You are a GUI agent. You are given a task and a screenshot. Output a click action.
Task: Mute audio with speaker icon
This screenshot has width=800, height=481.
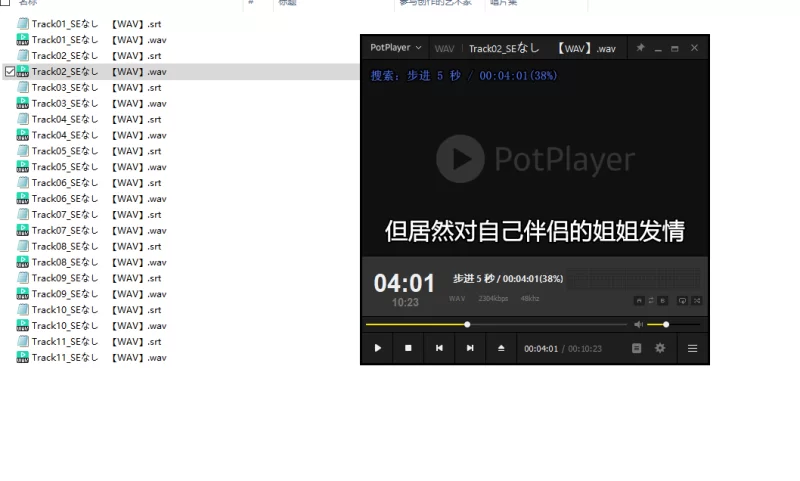point(638,324)
